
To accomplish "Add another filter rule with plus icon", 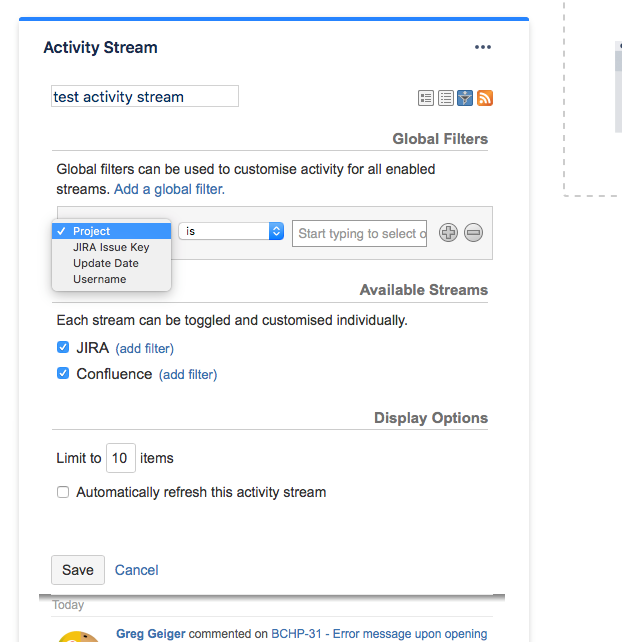I will click(x=448, y=233).
